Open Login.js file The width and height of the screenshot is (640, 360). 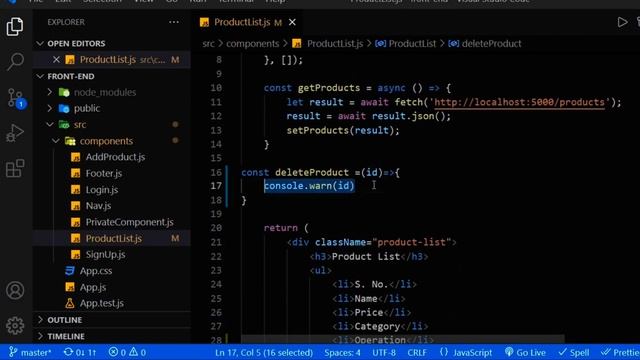pos(102,190)
